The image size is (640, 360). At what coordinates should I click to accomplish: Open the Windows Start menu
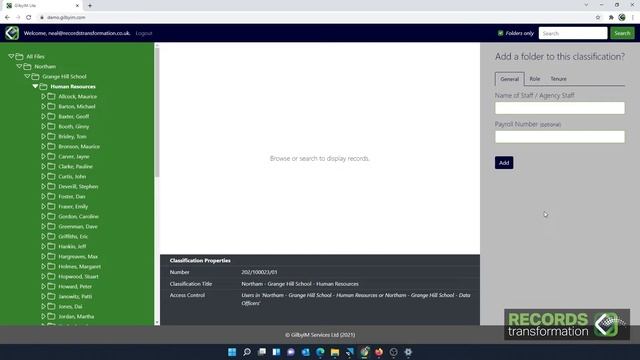pyautogui.click(x=232, y=352)
